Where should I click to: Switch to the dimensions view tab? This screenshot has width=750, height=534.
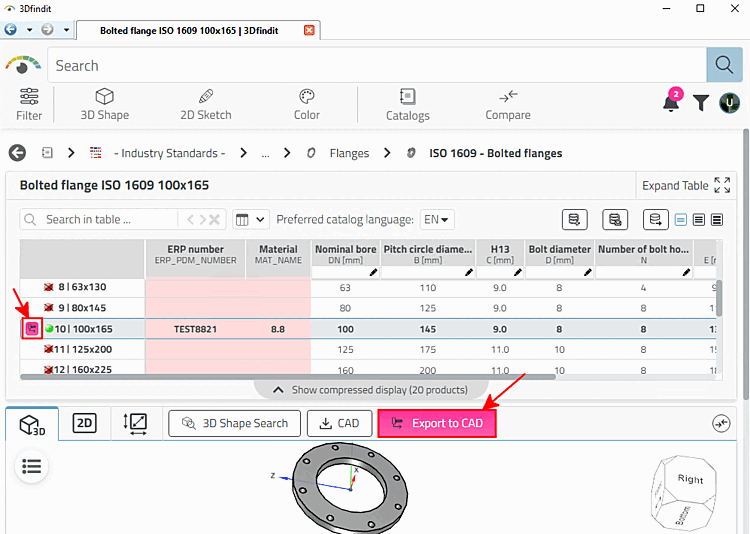[135, 423]
